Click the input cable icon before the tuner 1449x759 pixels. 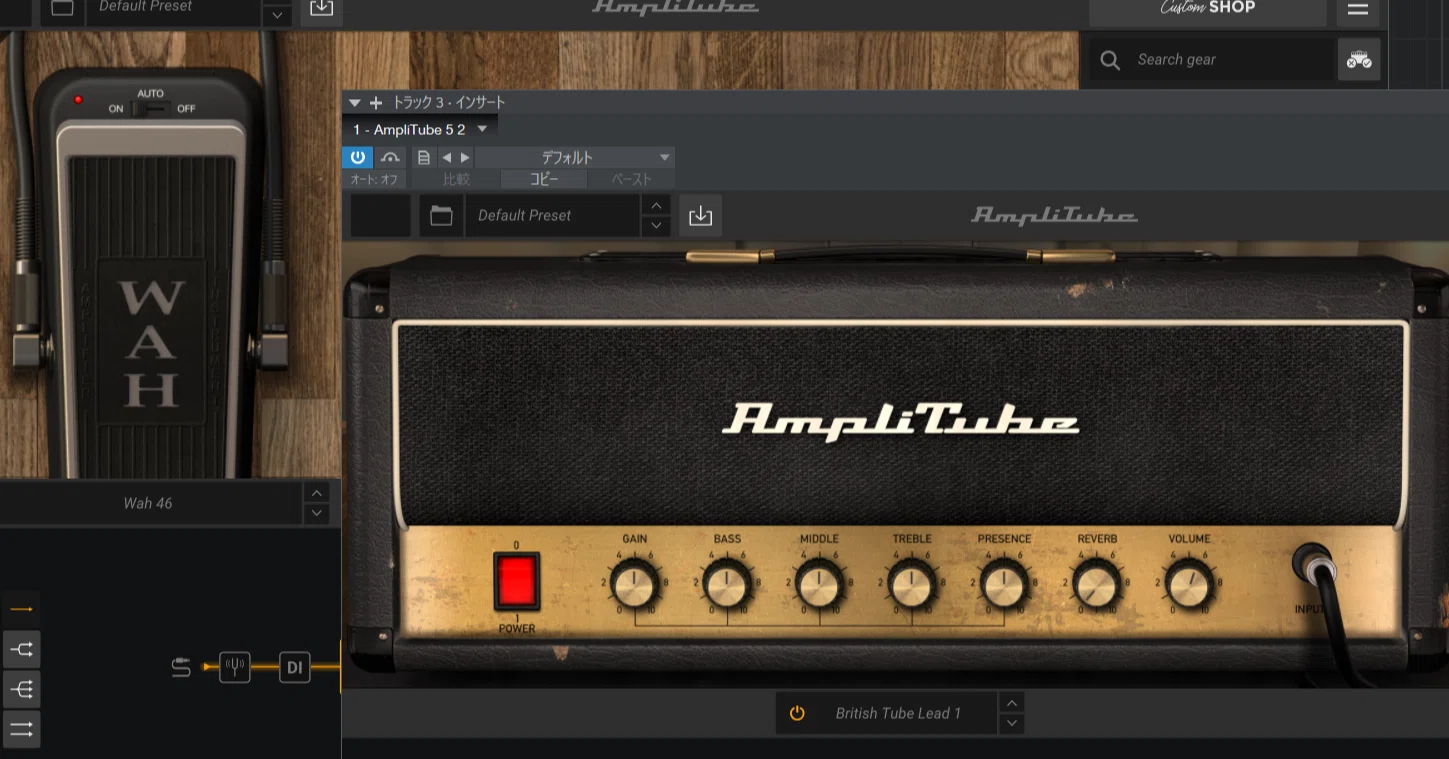click(181, 667)
